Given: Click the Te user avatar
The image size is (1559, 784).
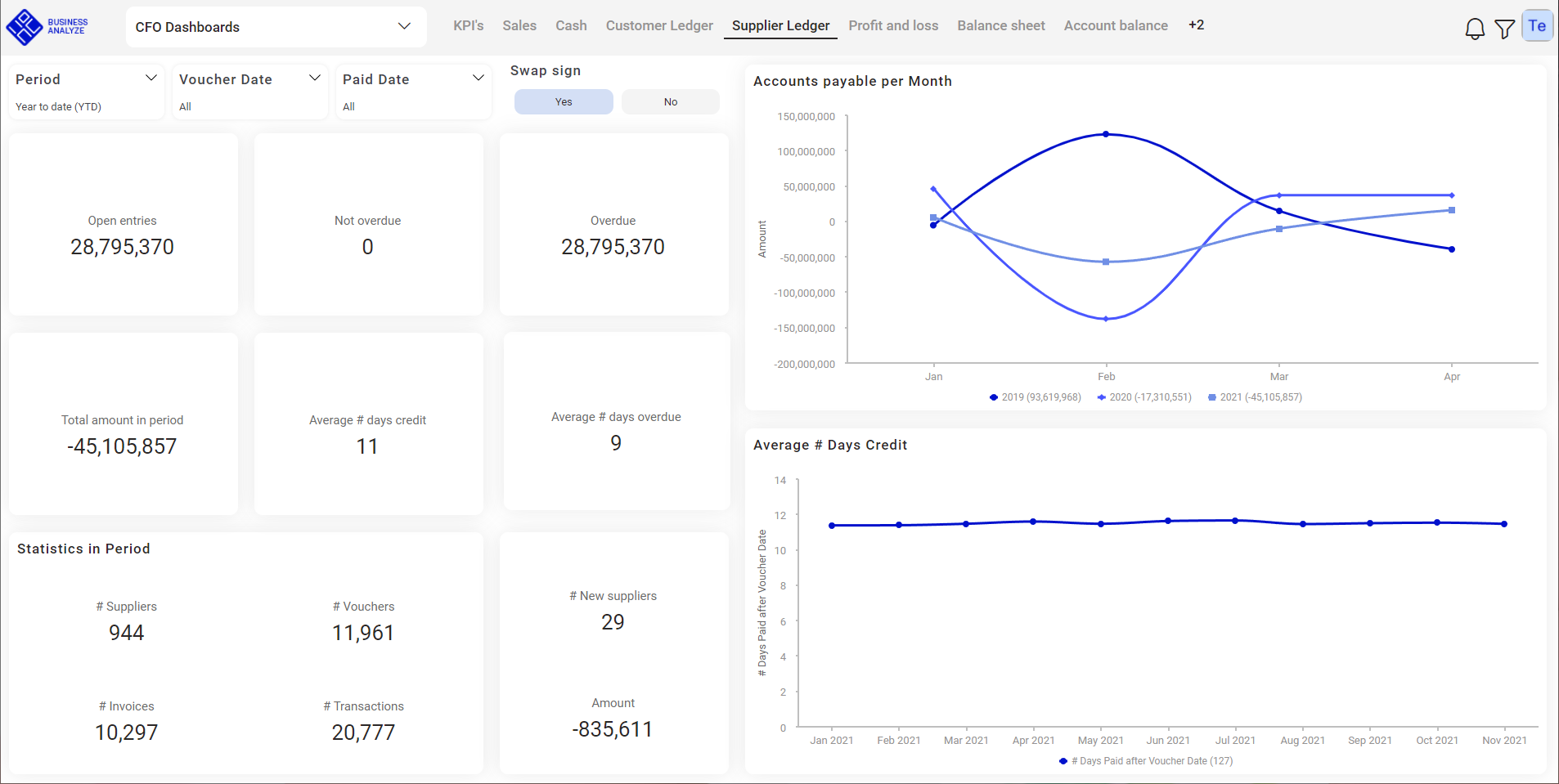Looking at the screenshot, I should [1536, 25].
